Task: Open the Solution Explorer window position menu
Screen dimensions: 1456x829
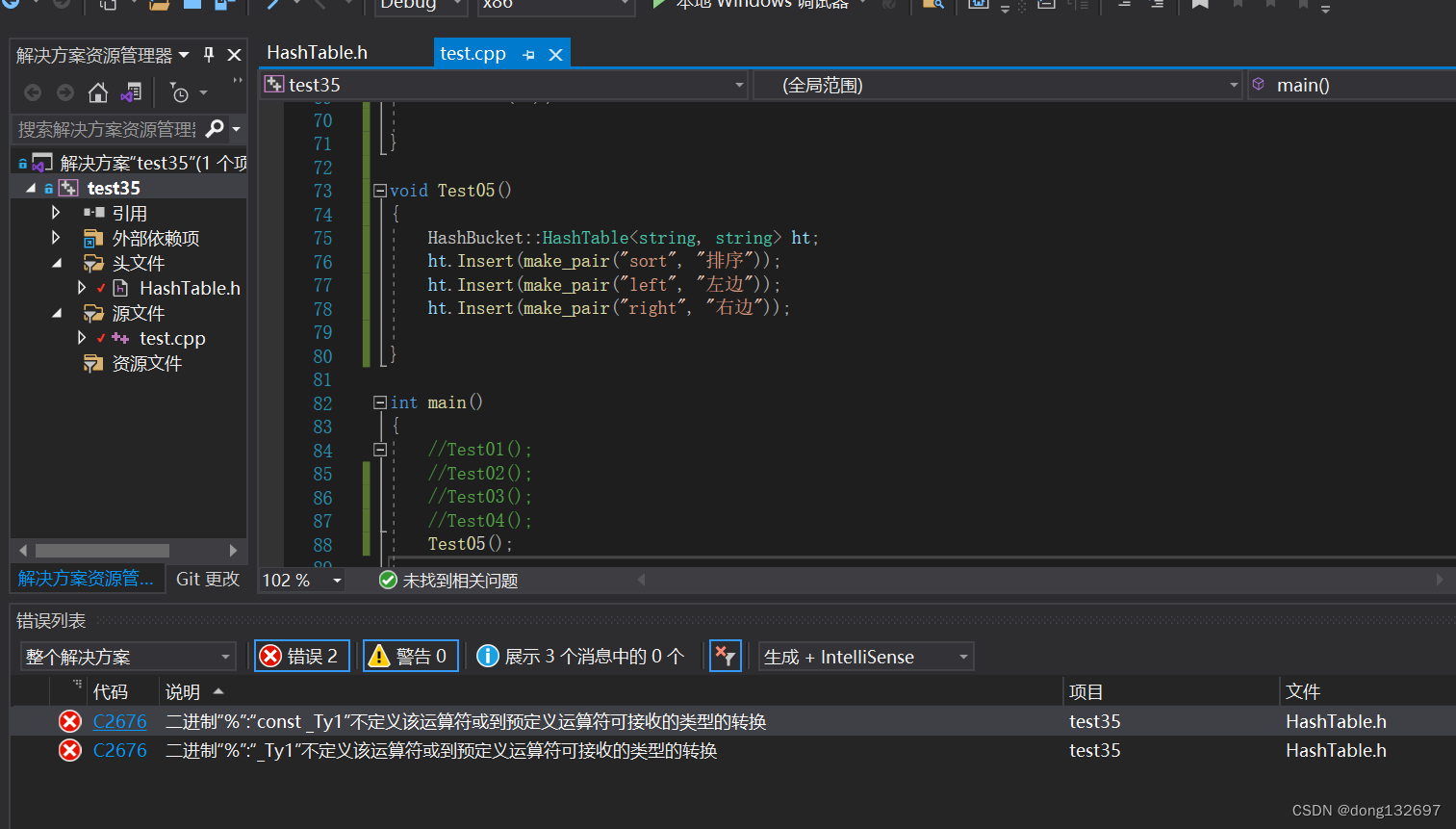Action: coord(184,55)
